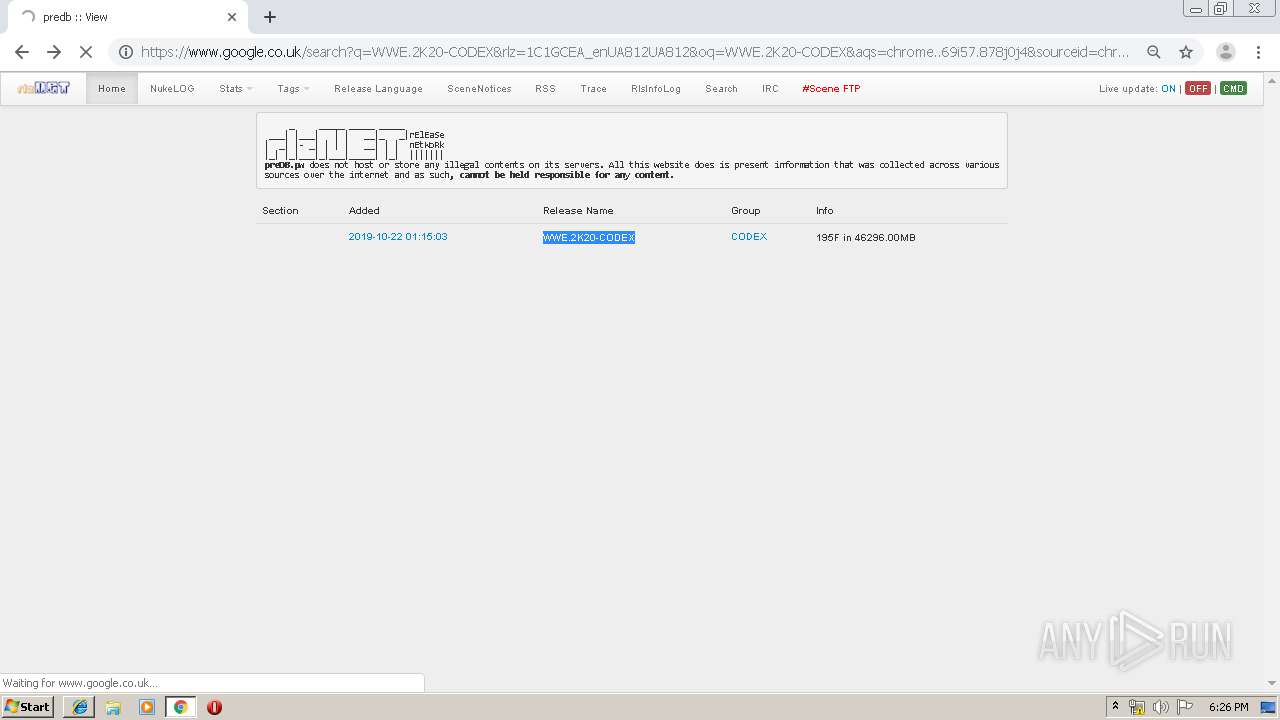Open RlsInfoLog page
The image size is (1280, 720).
[656, 88]
